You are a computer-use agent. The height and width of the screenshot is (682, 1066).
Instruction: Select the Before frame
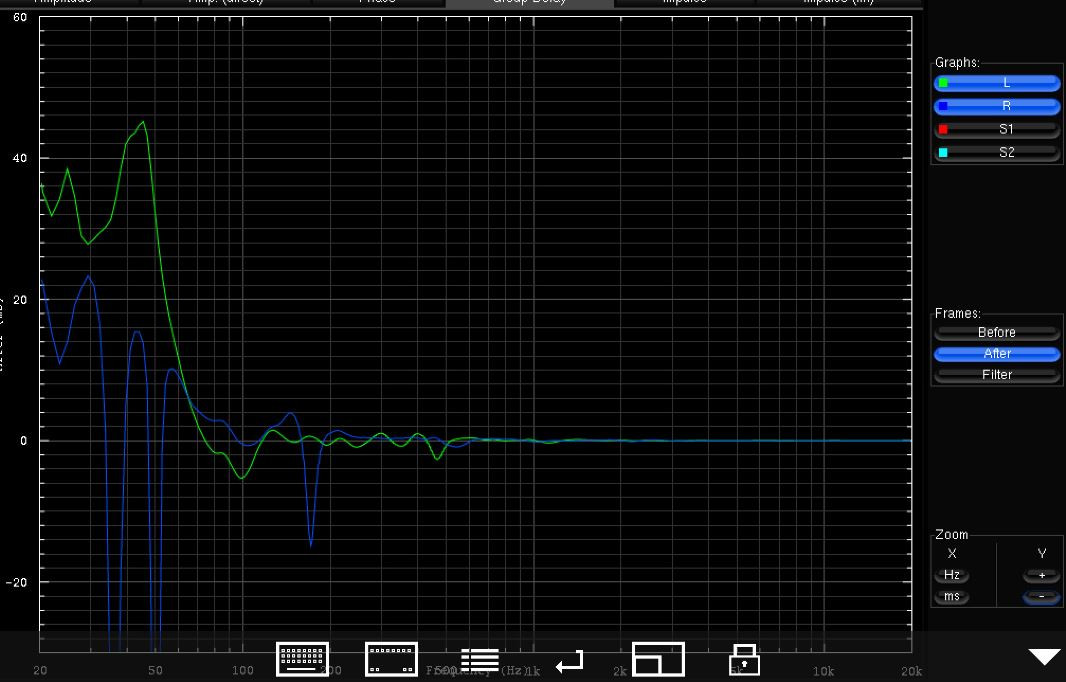pos(997,332)
